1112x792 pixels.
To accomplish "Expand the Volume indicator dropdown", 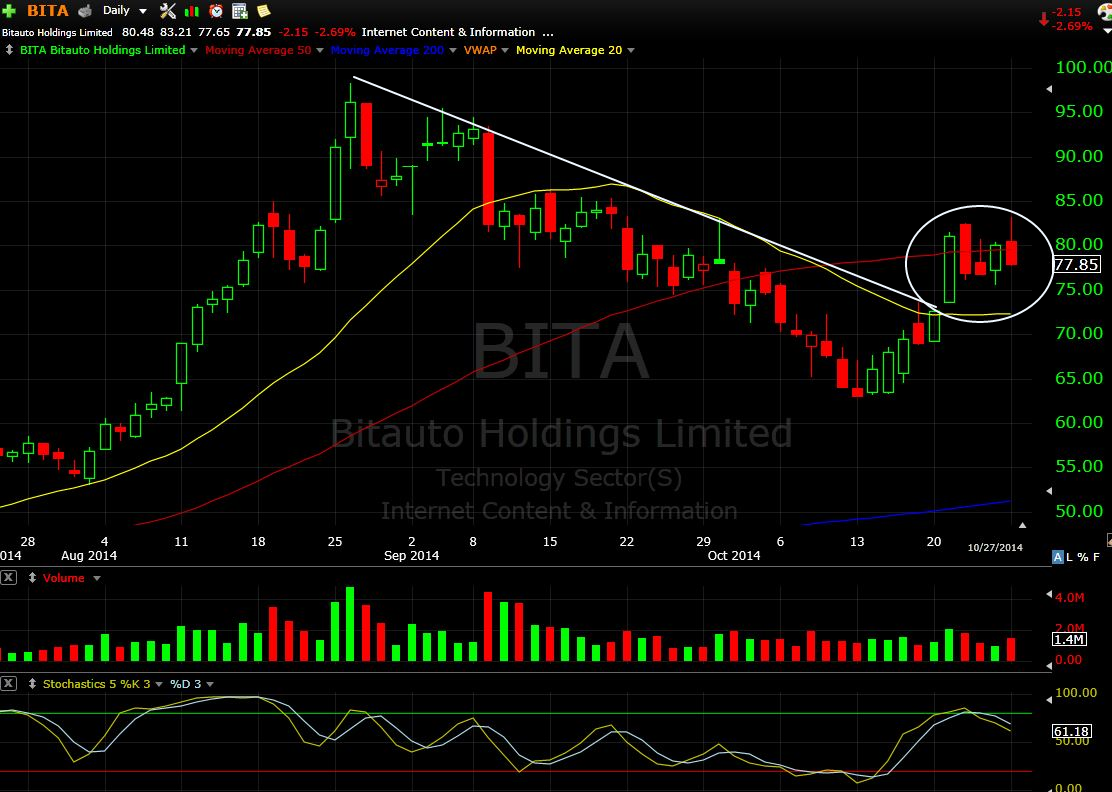I will [96, 578].
